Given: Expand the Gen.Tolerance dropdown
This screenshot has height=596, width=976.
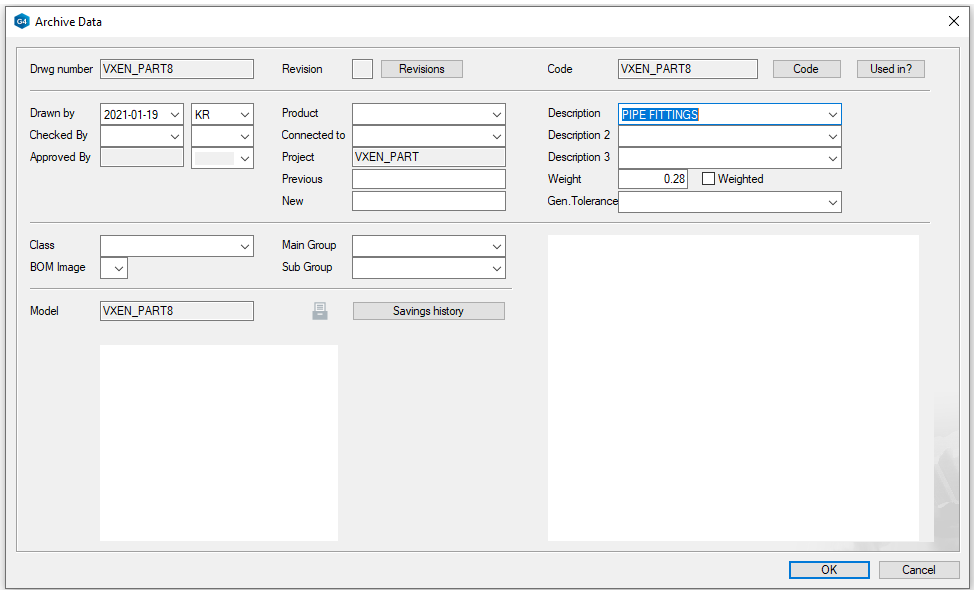Looking at the screenshot, I should click(x=832, y=203).
